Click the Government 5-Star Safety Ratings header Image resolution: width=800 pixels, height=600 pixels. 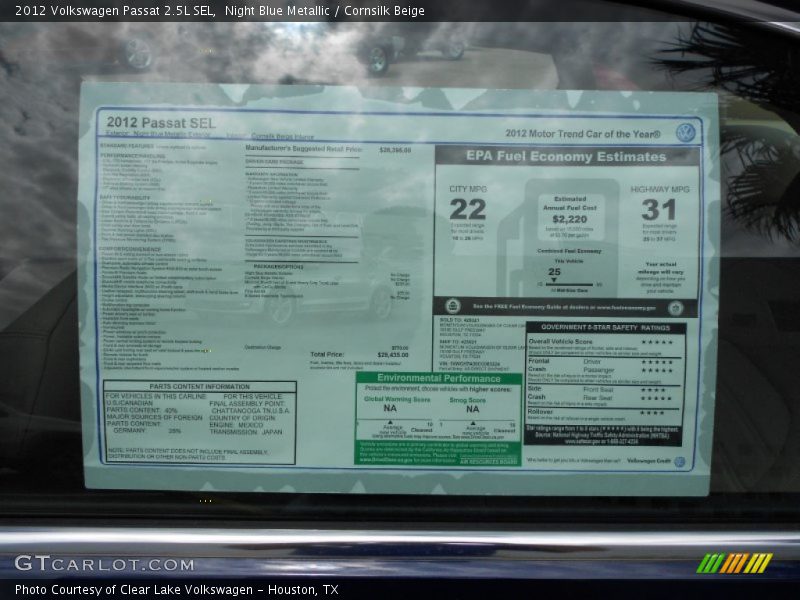point(605,327)
